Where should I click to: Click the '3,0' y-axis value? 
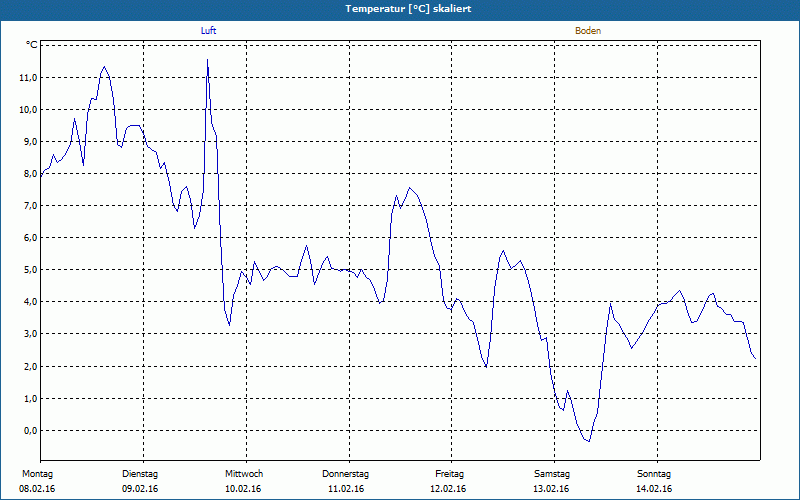click(x=31, y=334)
